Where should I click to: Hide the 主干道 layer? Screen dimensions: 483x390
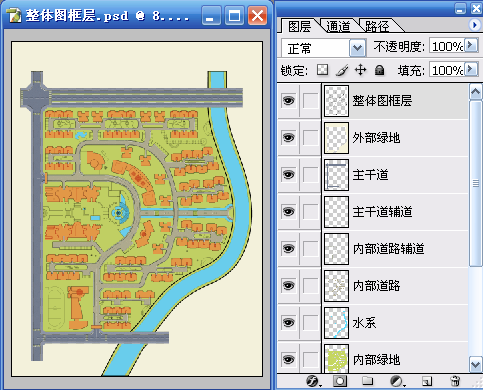click(x=288, y=174)
